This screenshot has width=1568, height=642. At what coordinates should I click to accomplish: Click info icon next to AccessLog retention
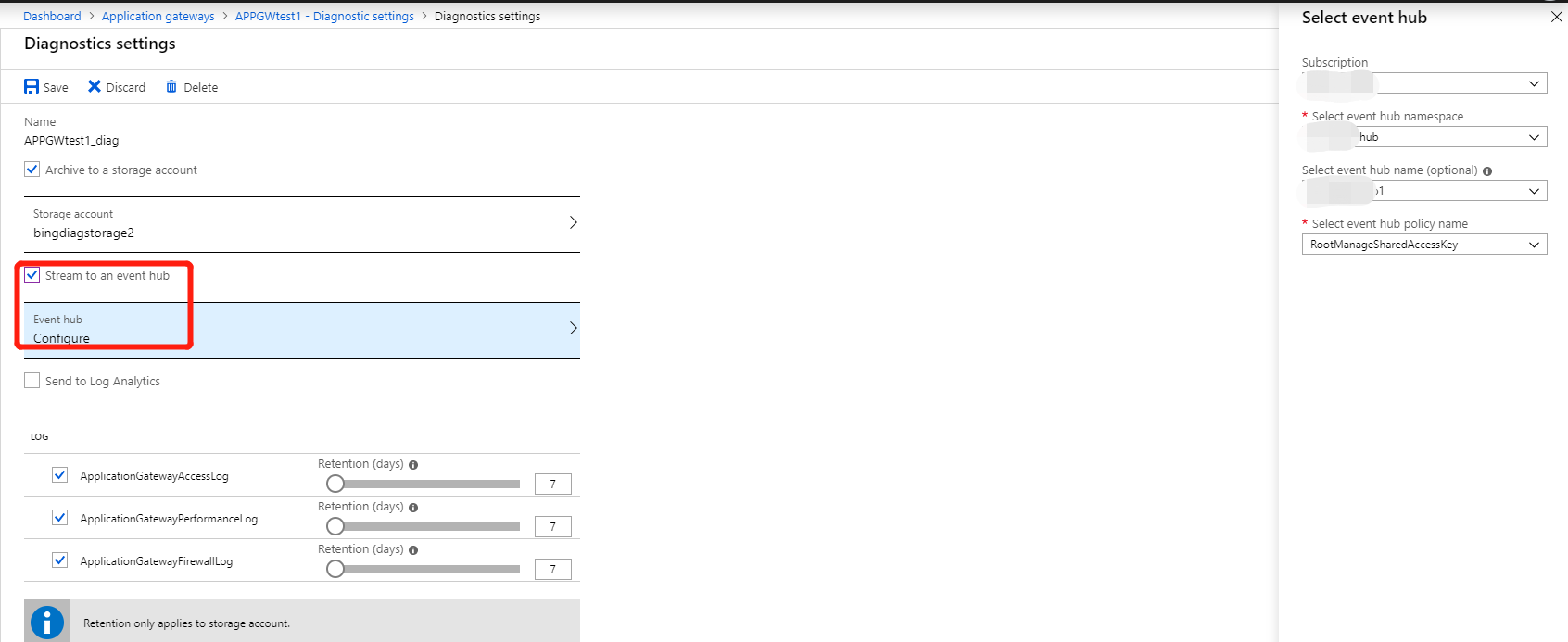(x=413, y=465)
